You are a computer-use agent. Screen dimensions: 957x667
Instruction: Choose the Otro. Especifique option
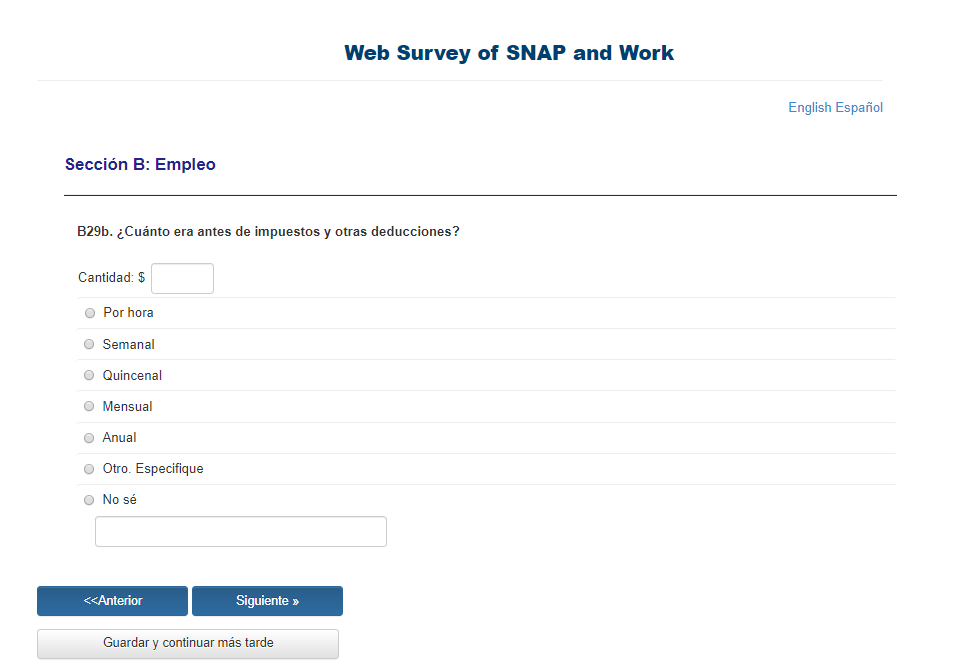point(89,469)
